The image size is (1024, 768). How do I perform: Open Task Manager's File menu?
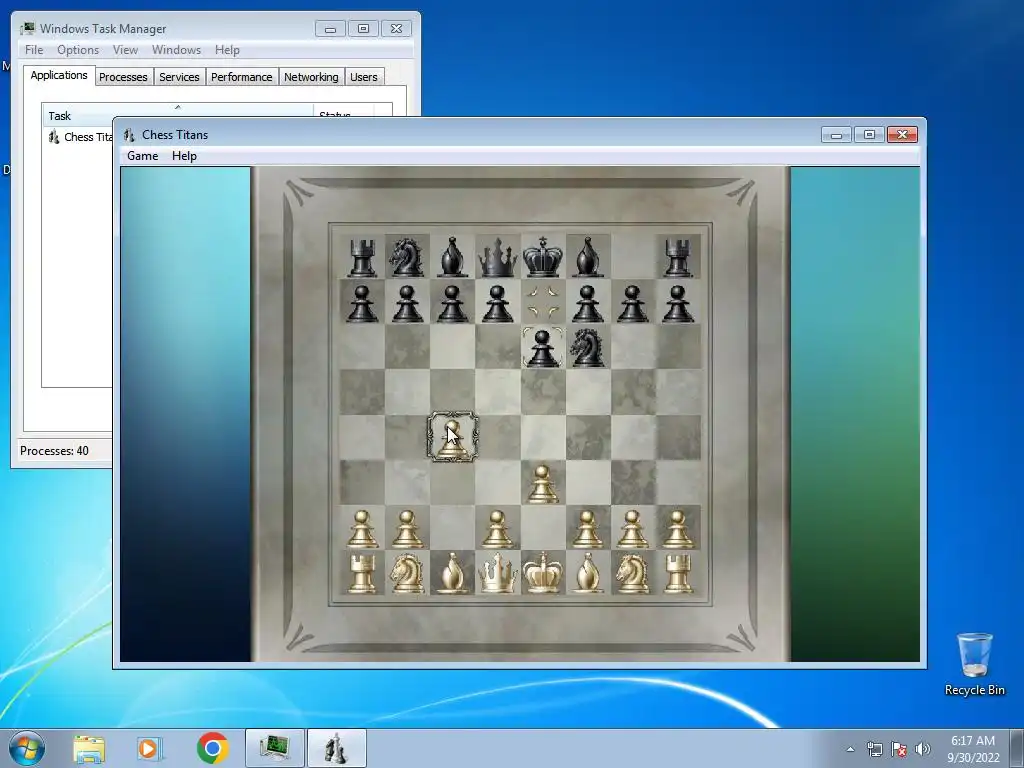tap(34, 50)
